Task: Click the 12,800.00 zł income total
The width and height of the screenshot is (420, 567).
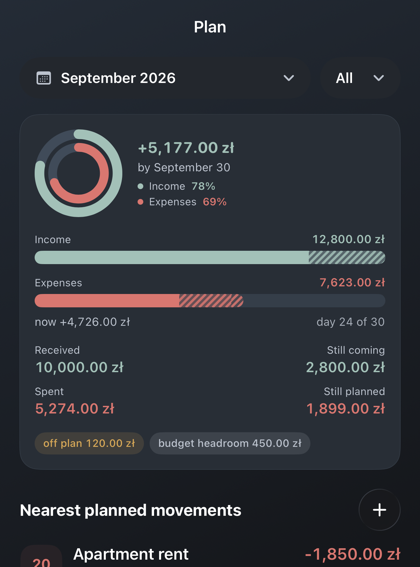Action: click(x=349, y=239)
